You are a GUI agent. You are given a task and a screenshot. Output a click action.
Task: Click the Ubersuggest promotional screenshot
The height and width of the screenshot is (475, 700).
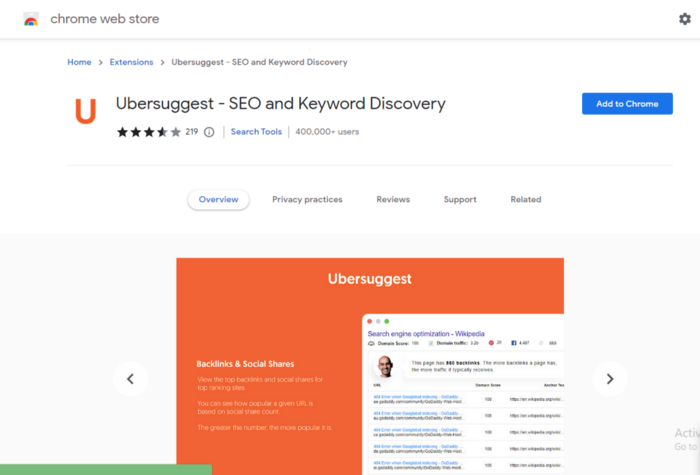(370, 366)
